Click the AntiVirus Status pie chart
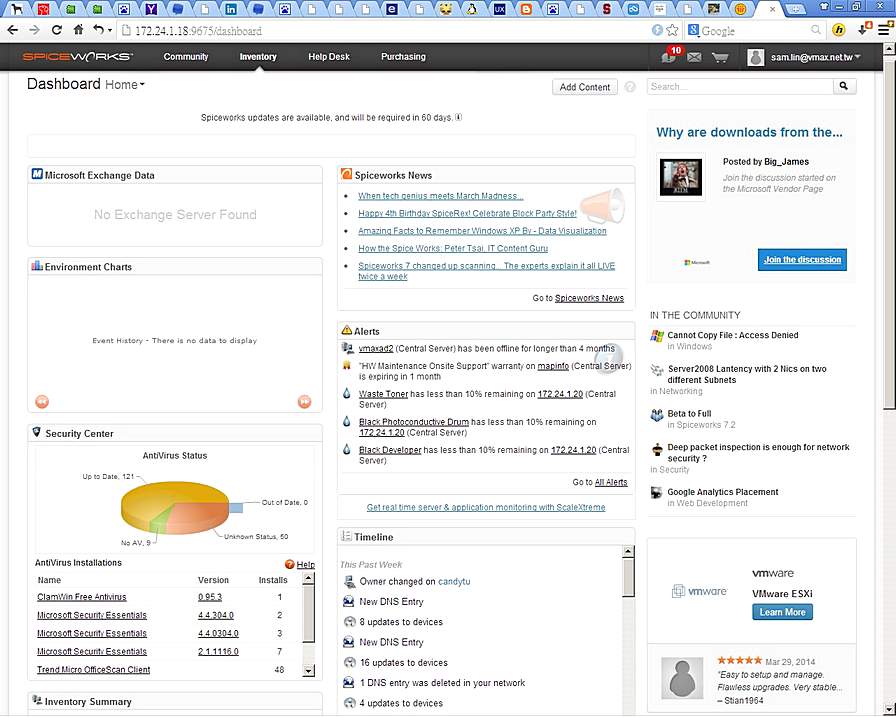The height and width of the screenshot is (717, 896). pos(175,507)
